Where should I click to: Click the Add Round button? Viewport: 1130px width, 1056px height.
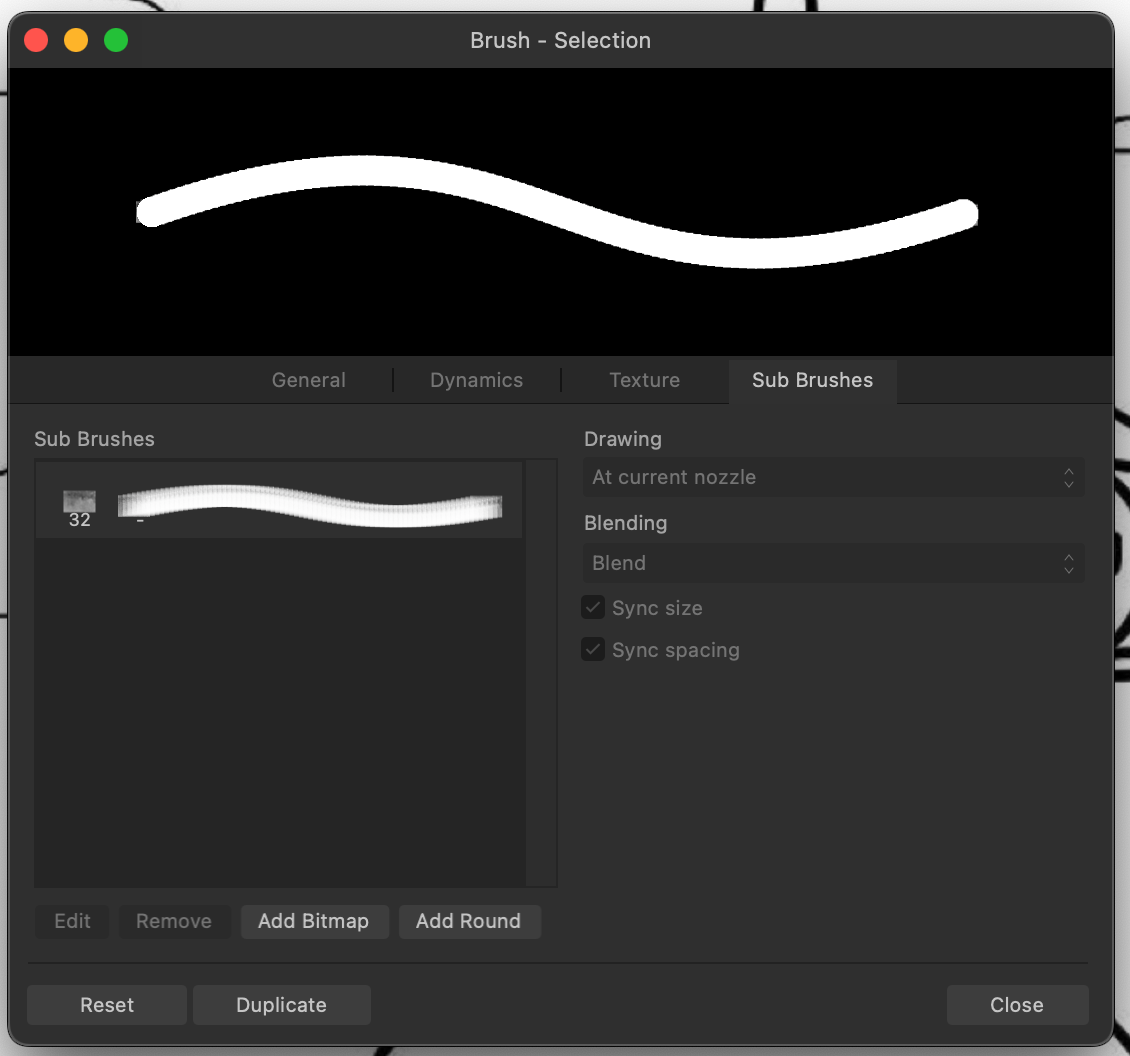tap(468, 921)
